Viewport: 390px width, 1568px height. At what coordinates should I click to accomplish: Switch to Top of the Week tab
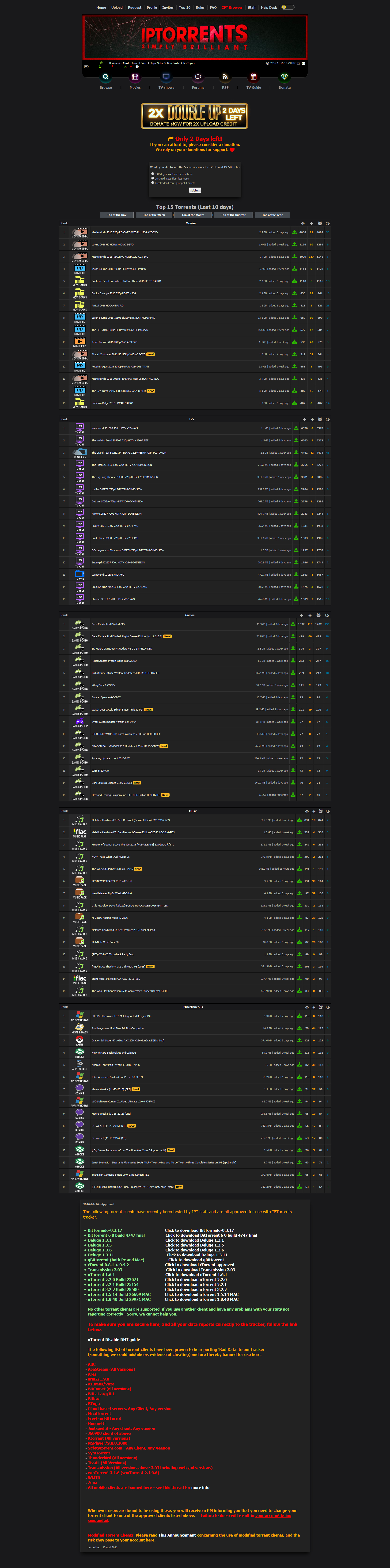coord(154,215)
